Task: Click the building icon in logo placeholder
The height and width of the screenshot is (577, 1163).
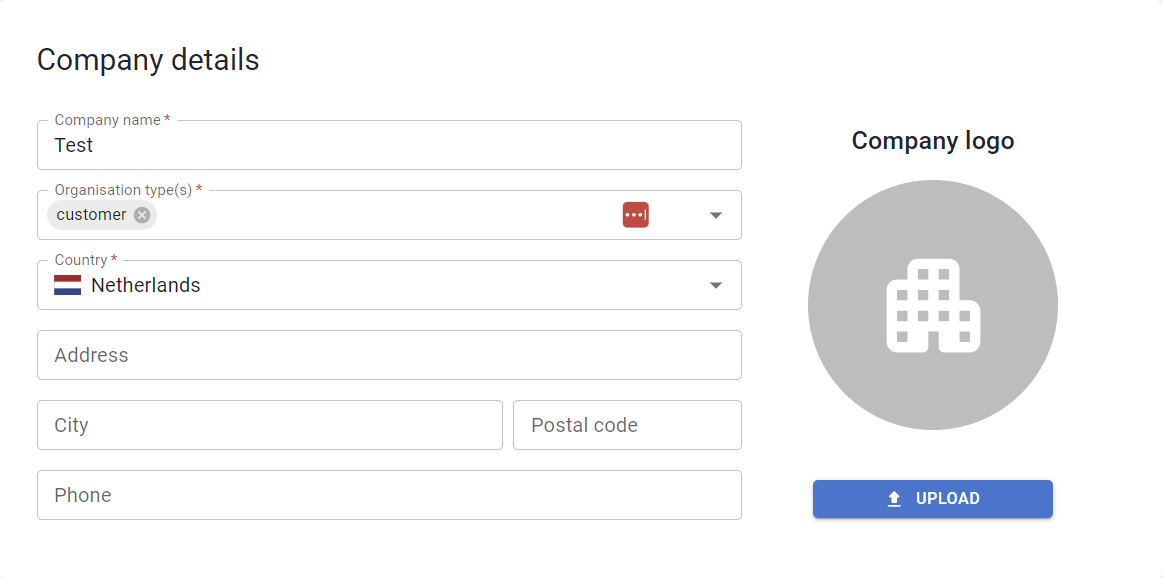Action: pyautogui.click(x=933, y=305)
